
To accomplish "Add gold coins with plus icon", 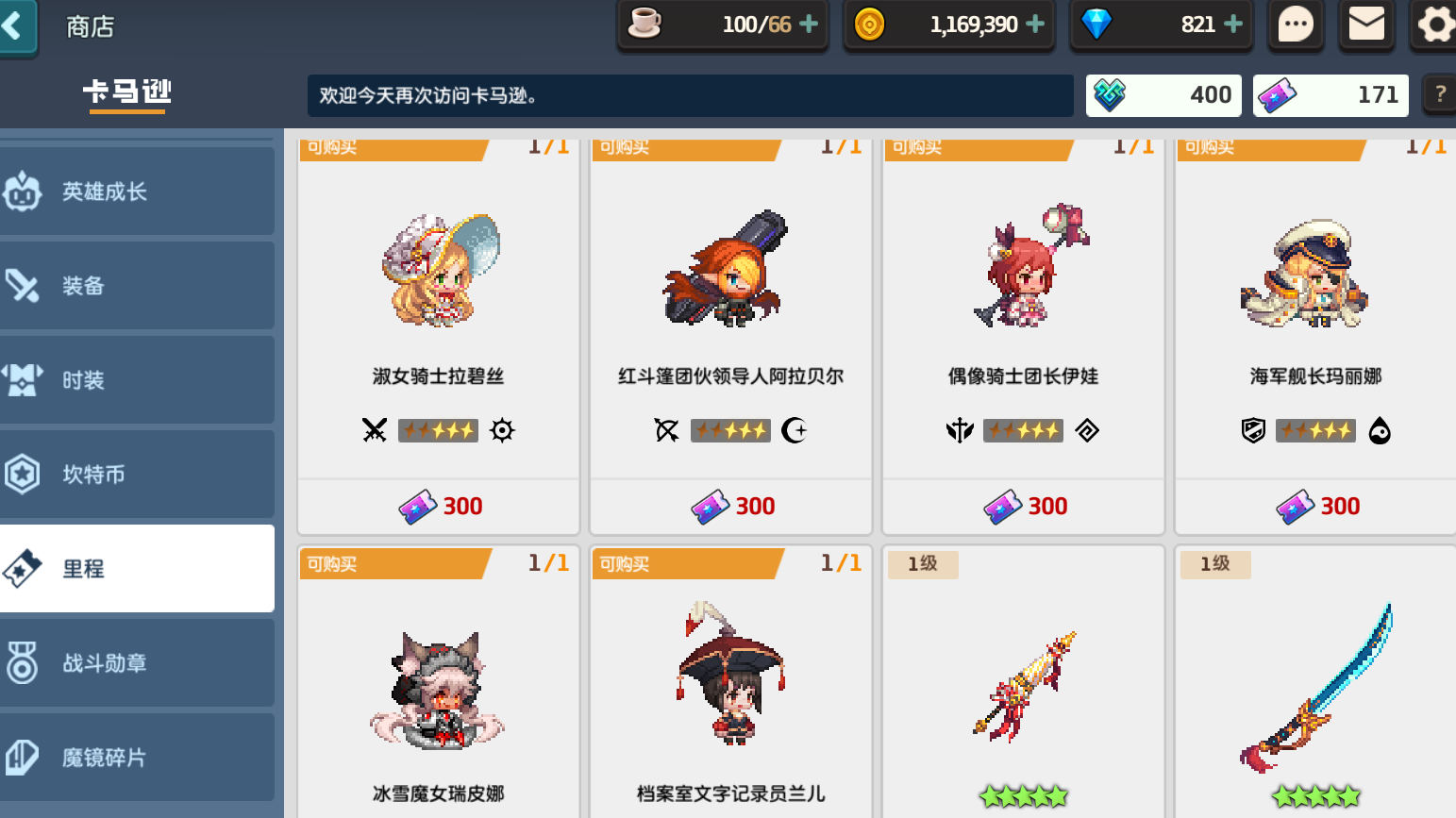I will click(1035, 24).
